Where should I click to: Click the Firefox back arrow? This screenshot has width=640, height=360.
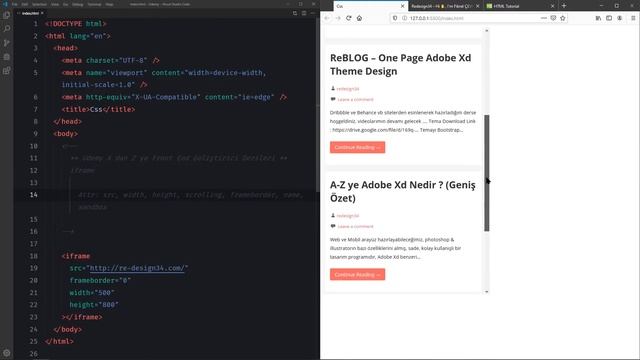(x=327, y=18)
